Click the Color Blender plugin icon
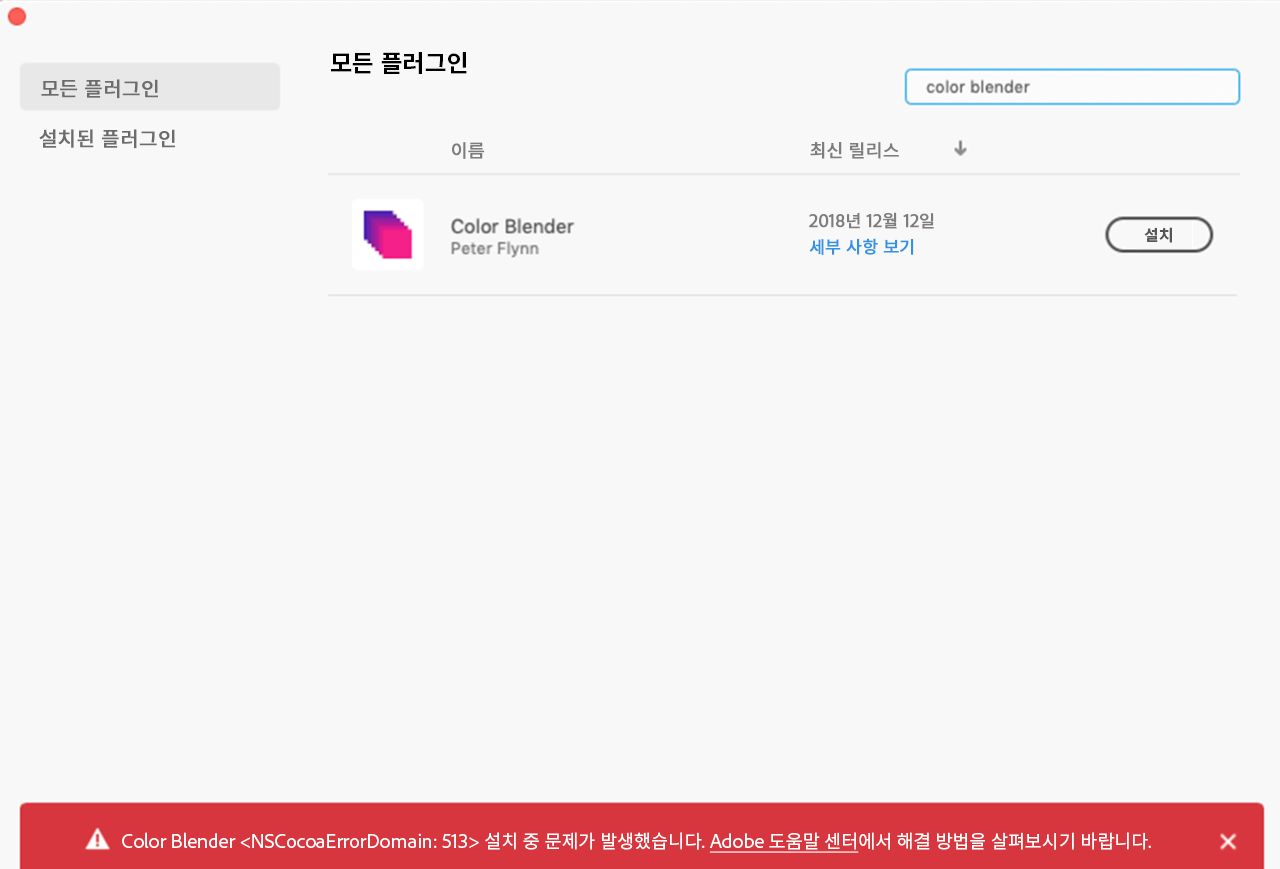 (x=388, y=235)
